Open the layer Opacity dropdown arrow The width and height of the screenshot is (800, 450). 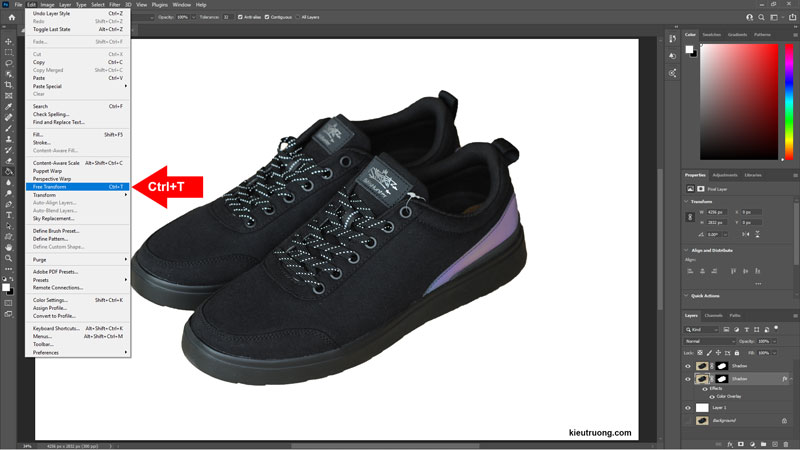[774, 341]
